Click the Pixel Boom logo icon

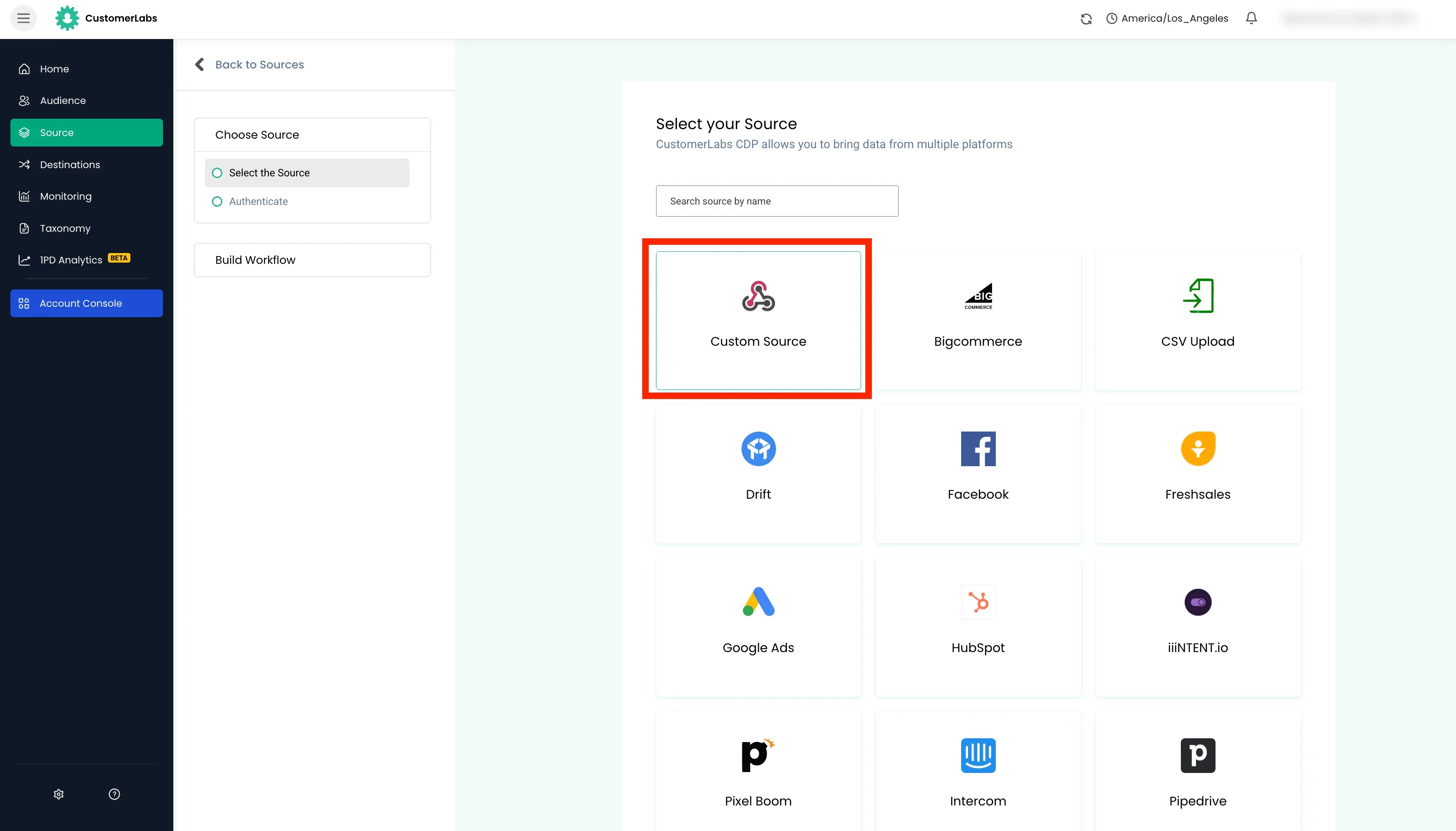pos(758,755)
